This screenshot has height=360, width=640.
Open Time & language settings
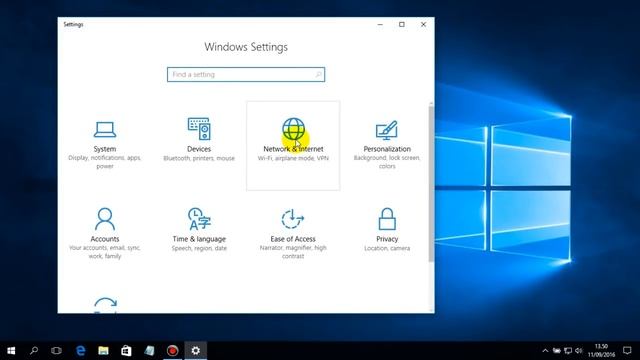pyautogui.click(x=199, y=235)
